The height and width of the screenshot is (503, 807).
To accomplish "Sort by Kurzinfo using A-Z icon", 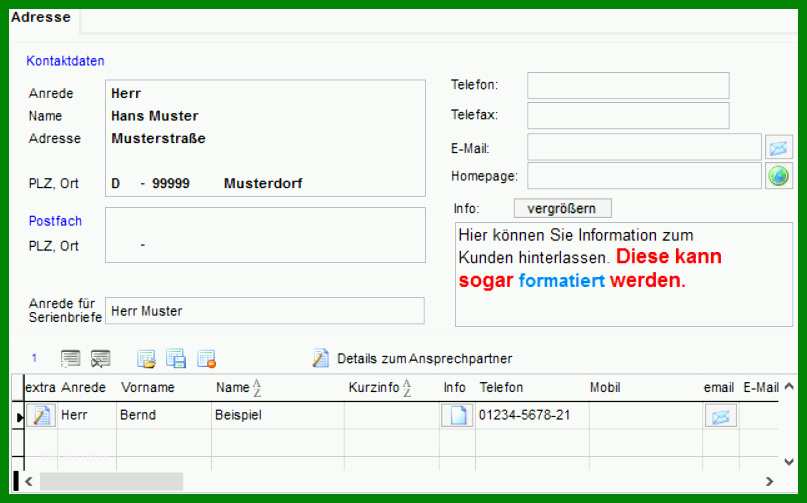I will click(407, 388).
